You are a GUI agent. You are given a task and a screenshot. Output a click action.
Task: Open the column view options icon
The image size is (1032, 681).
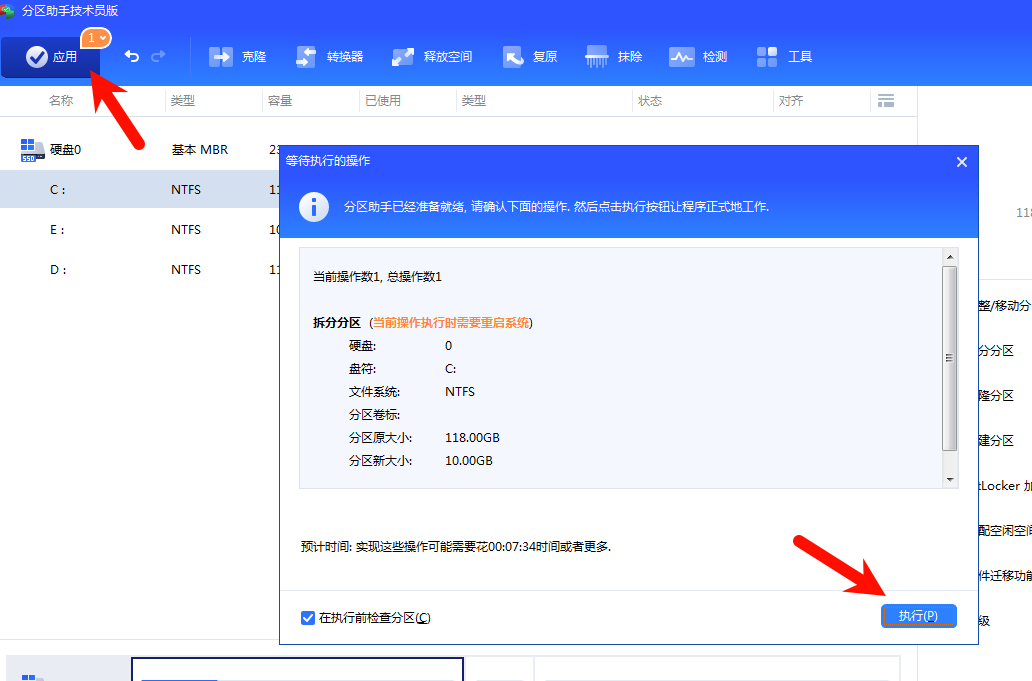[884, 101]
